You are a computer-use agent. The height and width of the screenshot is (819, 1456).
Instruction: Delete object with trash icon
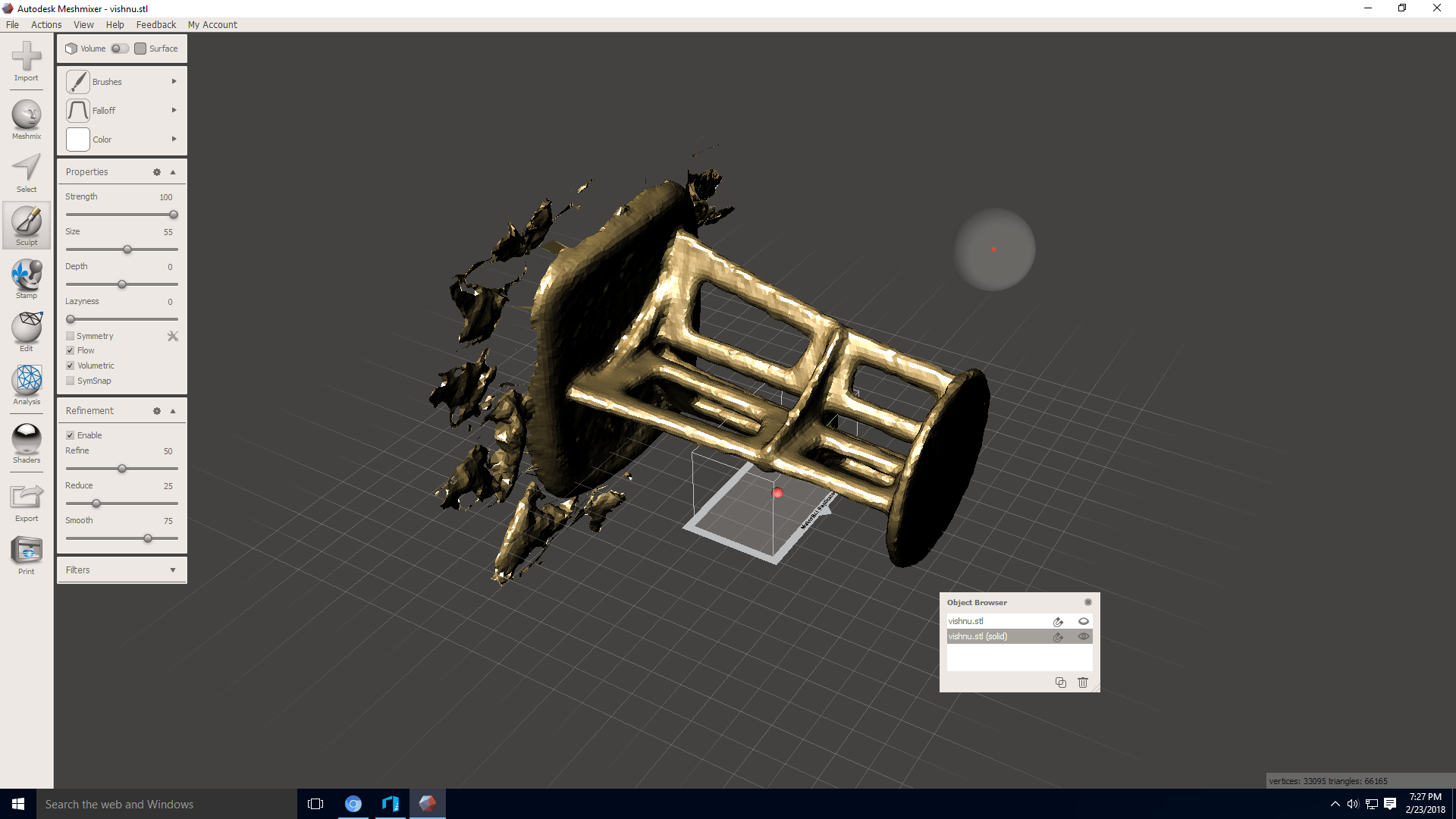(1083, 682)
